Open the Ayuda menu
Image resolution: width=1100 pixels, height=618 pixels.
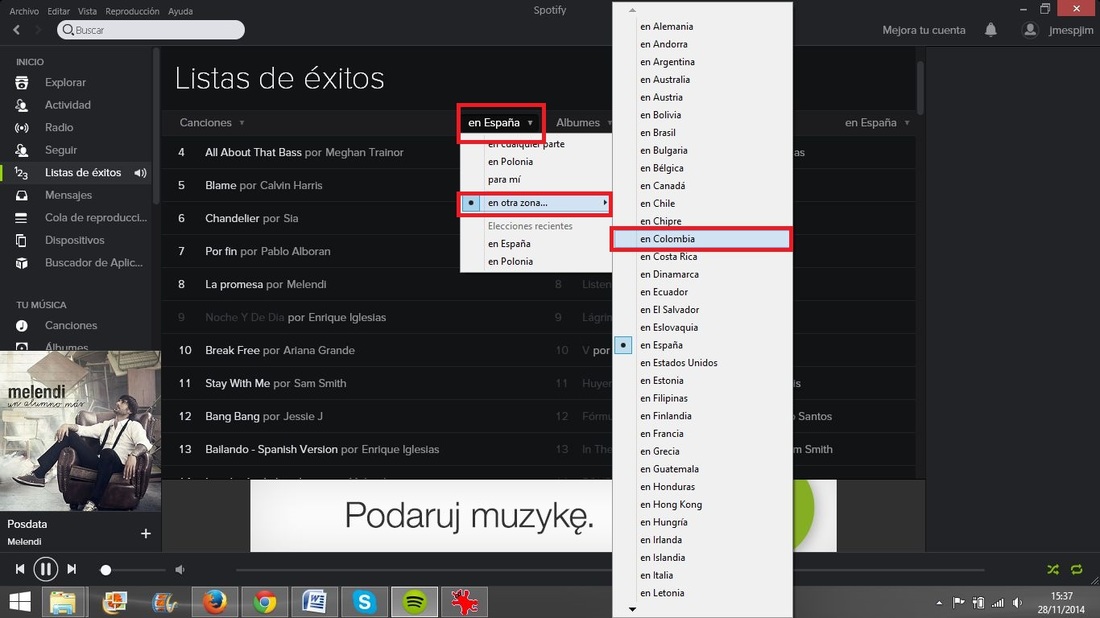pyautogui.click(x=180, y=11)
